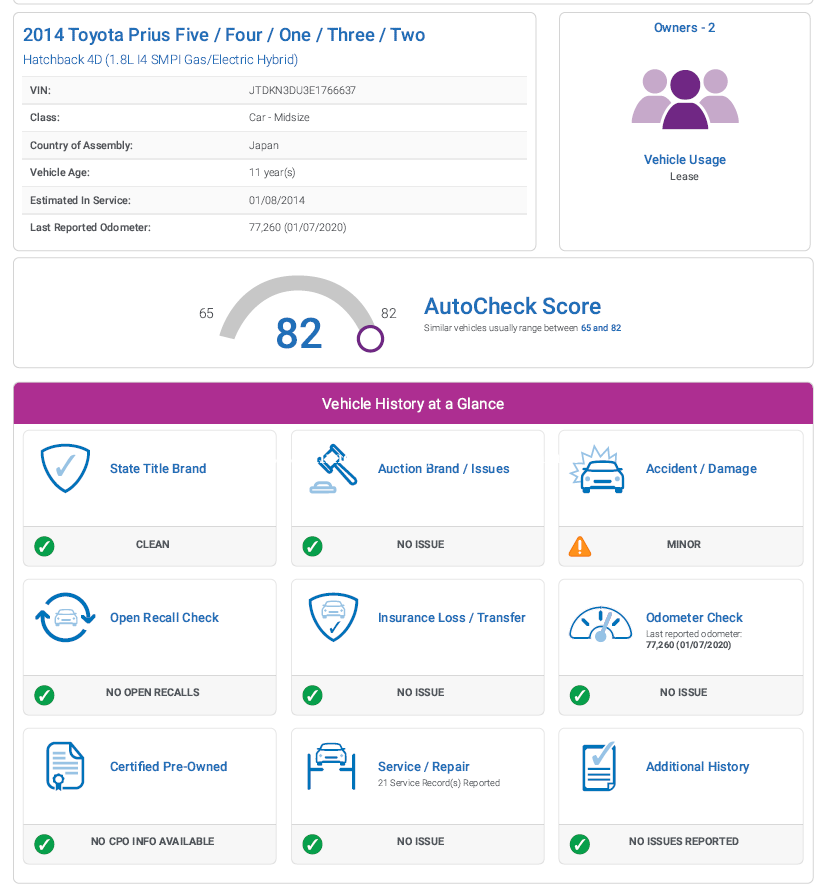828x884 pixels.
Task: Click green check beside NO OPEN RECALLS
Action: coord(45,695)
